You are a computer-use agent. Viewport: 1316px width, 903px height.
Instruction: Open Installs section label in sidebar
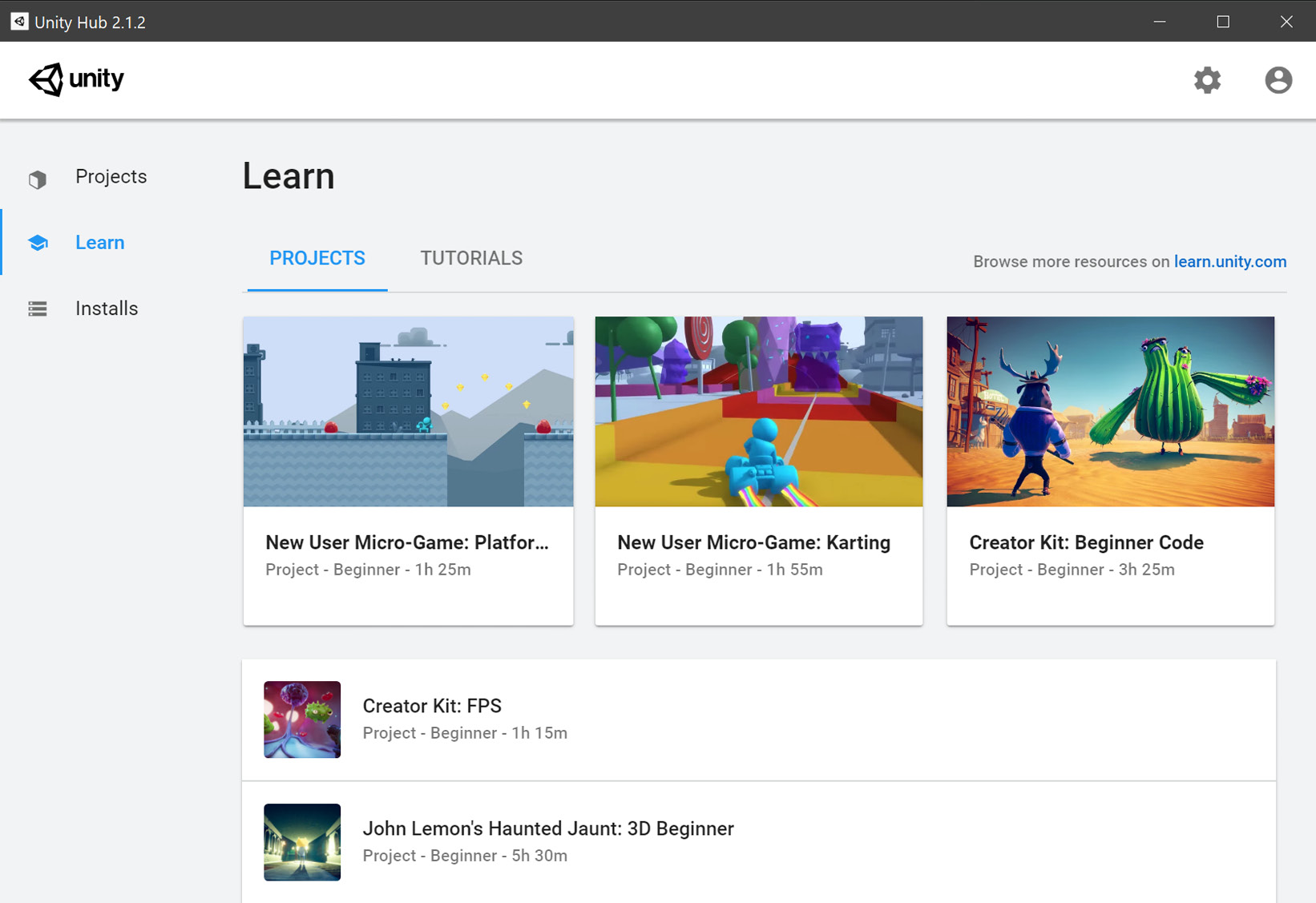pyautogui.click(x=107, y=308)
